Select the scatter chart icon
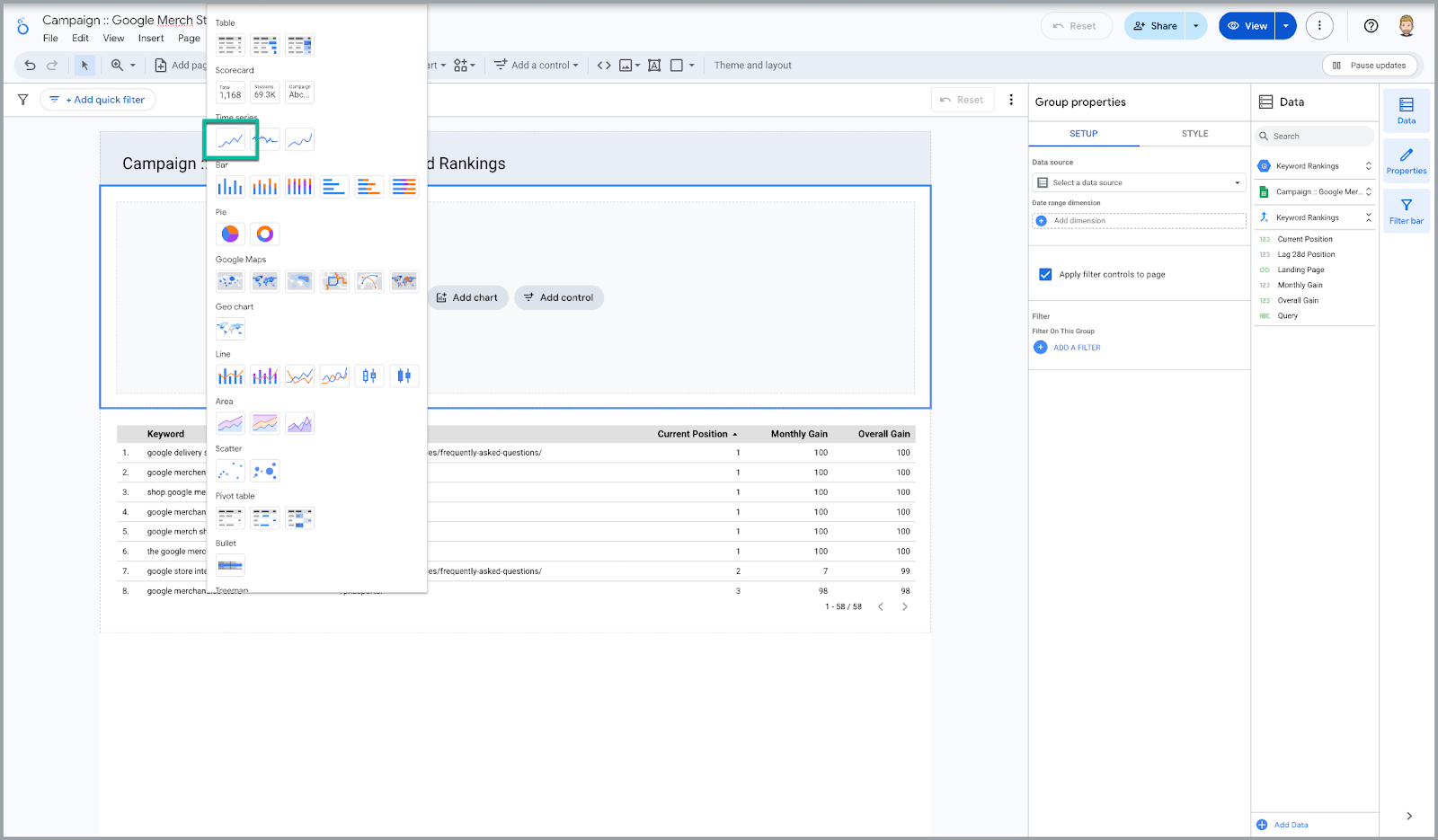 tap(230, 471)
